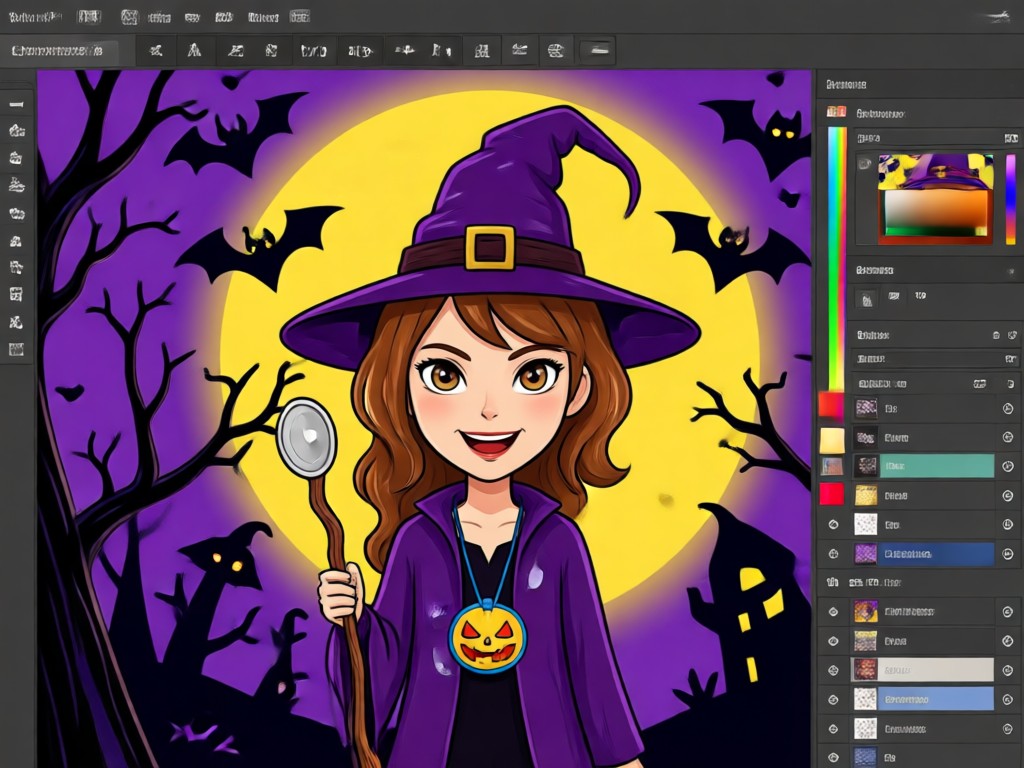Click circle icon right of light blue layer
Screen dimensions: 1024x768
1008,699
